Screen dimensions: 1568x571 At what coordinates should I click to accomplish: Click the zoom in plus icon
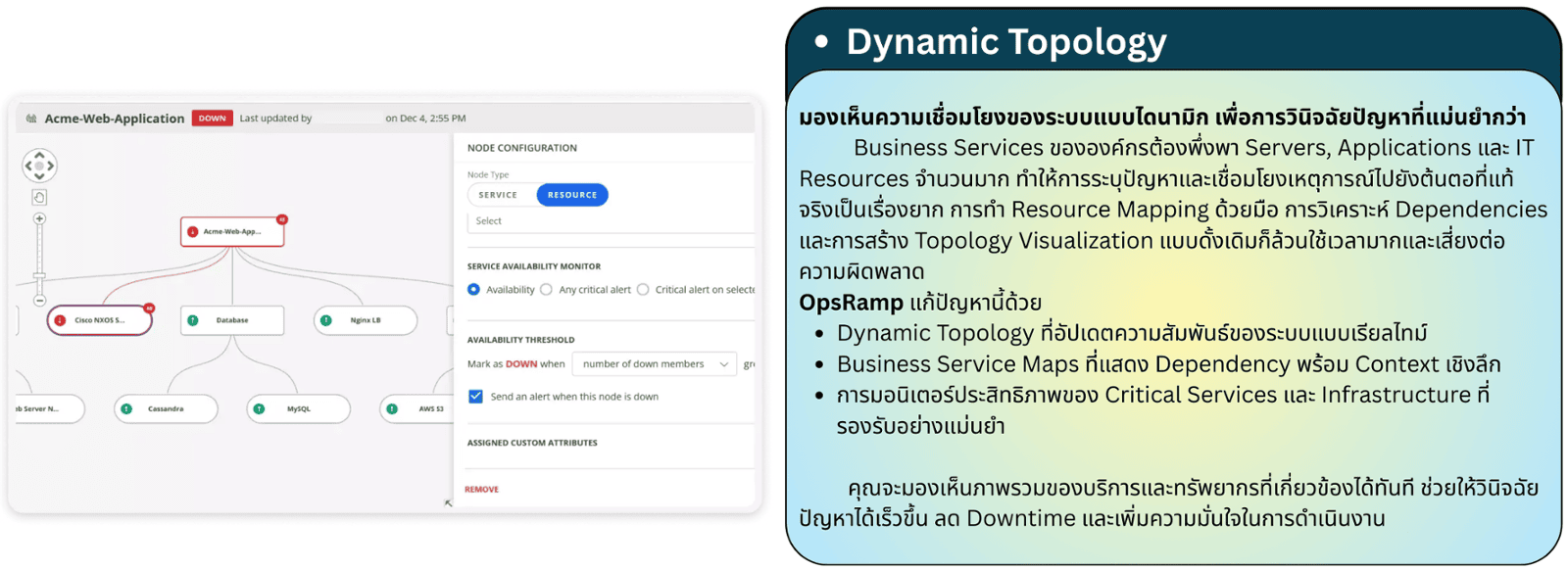(39, 218)
